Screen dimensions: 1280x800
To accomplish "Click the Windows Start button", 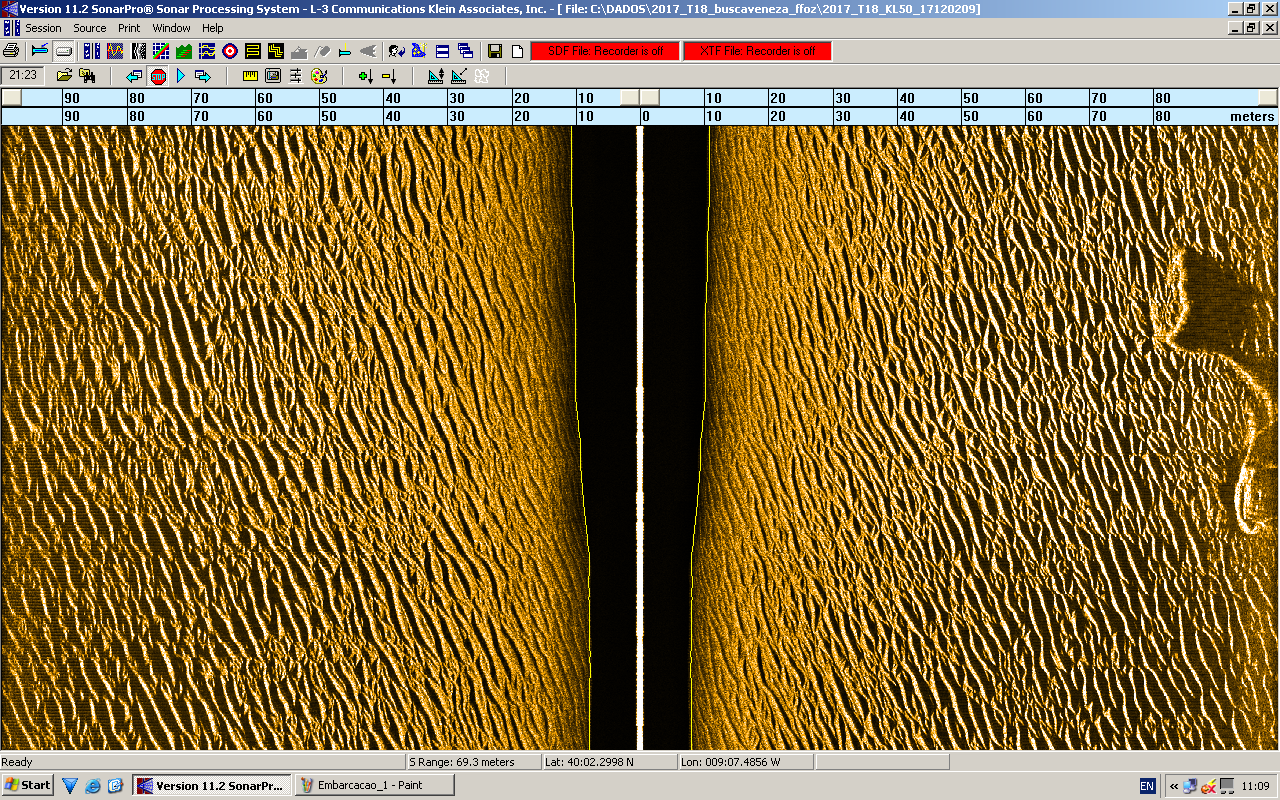I will click(27, 785).
